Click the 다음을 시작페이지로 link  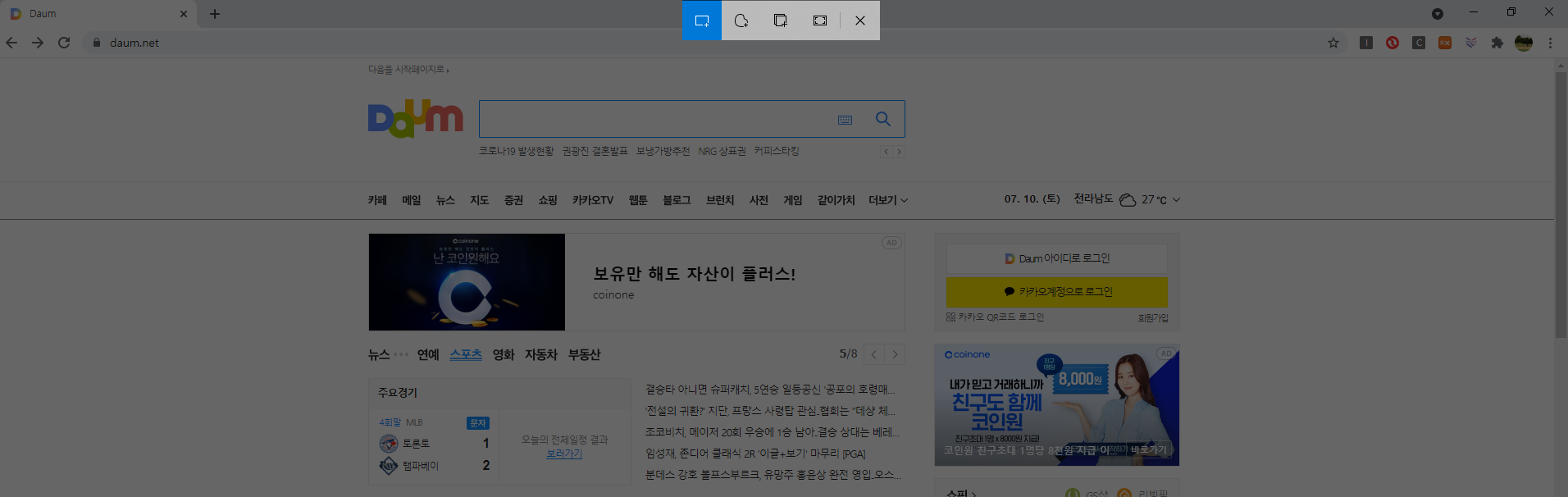(x=408, y=70)
